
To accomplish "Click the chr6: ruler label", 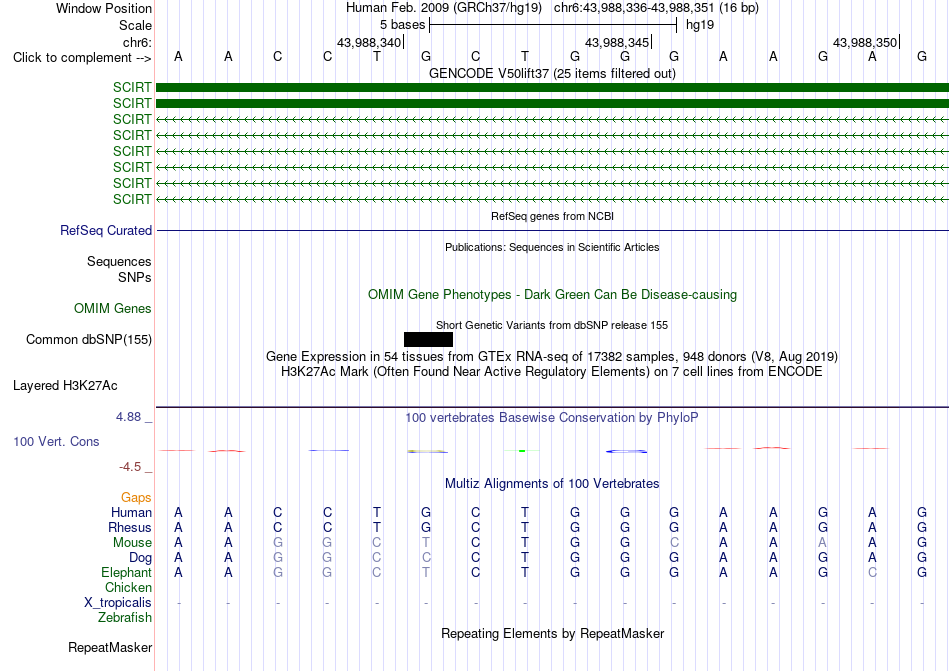I will pos(138,42).
